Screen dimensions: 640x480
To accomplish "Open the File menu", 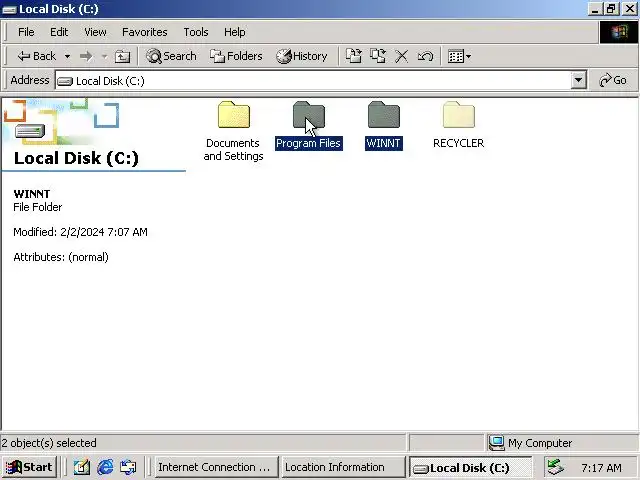I will click(x=26, y=32).
